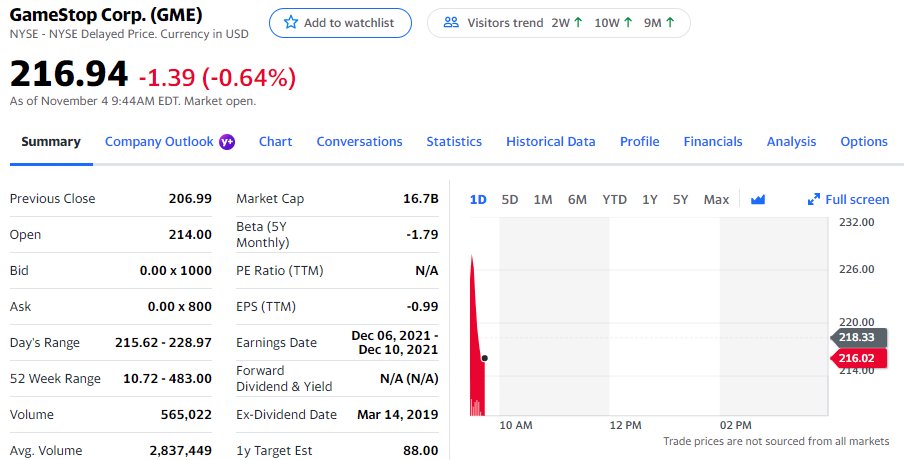The image size is (904, 460).
Task: Click the NYSE Delayed Price subtitle
Action: 129,34
